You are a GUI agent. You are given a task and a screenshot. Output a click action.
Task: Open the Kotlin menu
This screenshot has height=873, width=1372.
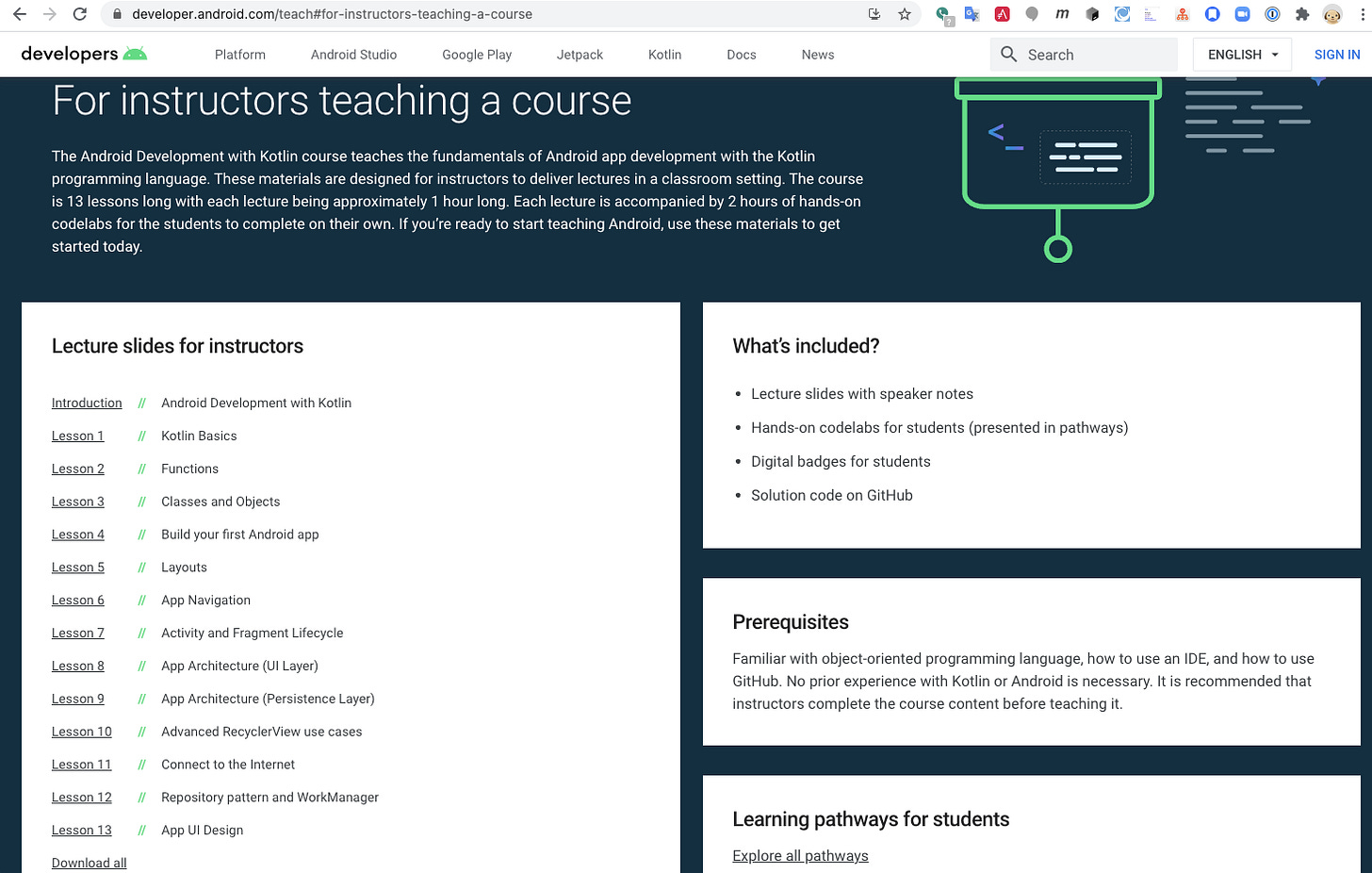(664, 55)
